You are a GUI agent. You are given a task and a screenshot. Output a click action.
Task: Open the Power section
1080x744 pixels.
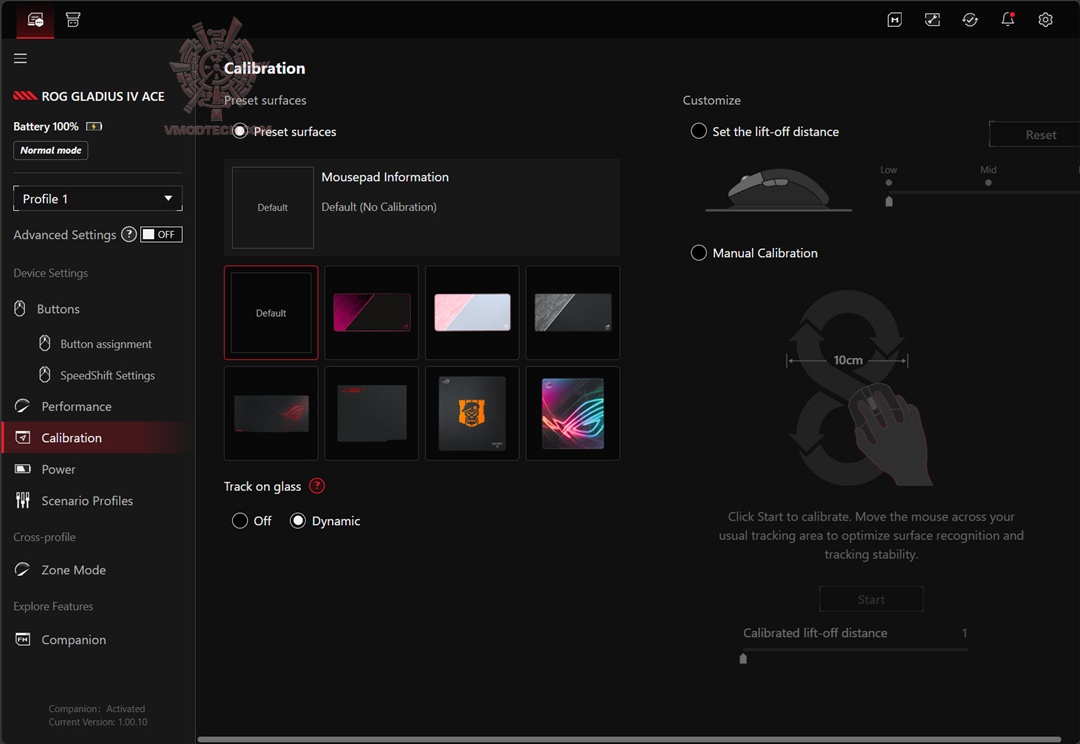point(58,469)
